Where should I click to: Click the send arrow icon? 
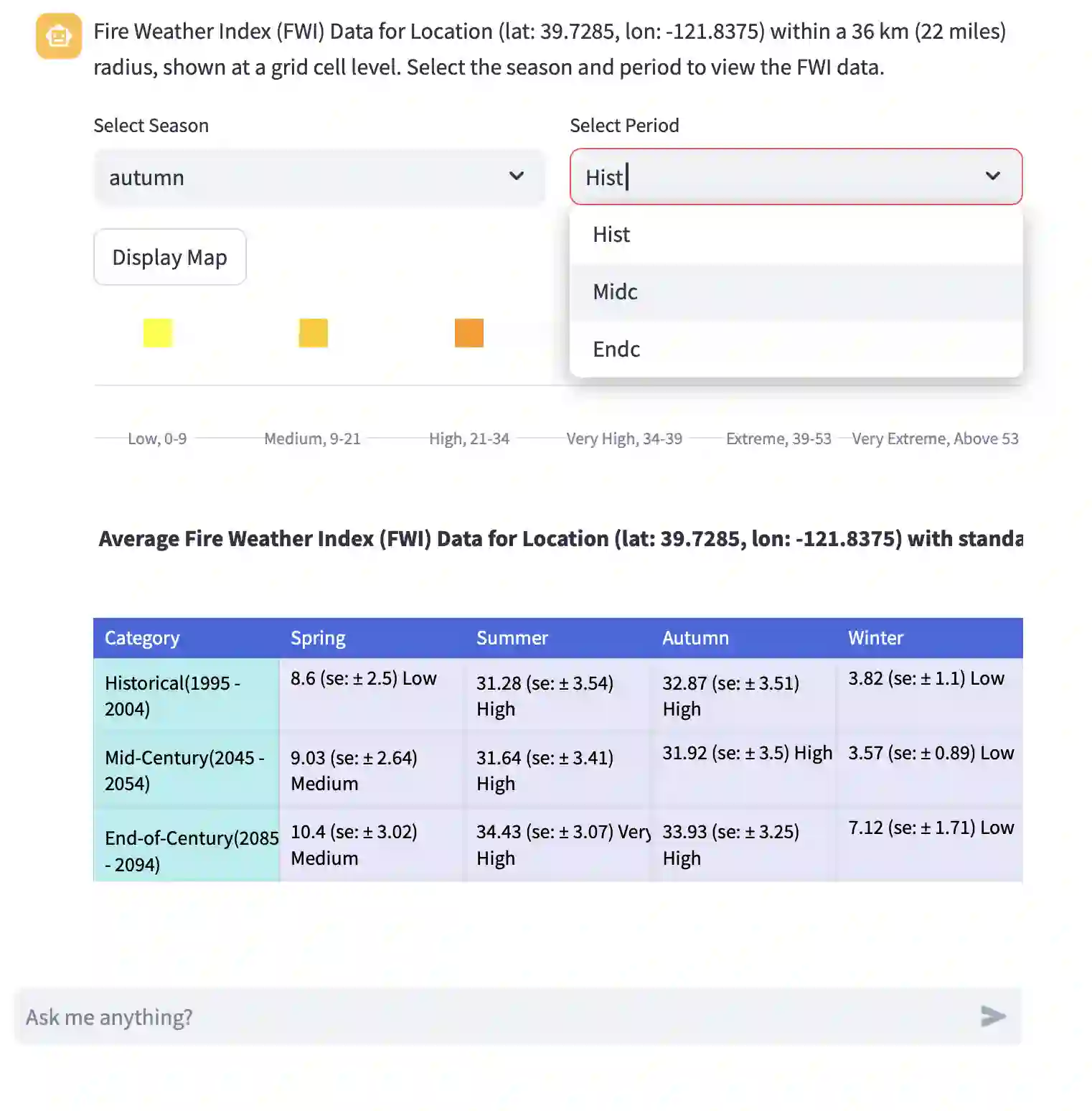(993, 1016)
